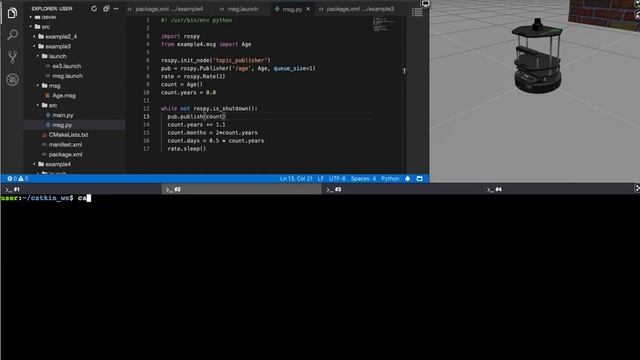Open Explorer more actions ellipsis
Screen dimensions: 640x360
pos(116,9)
